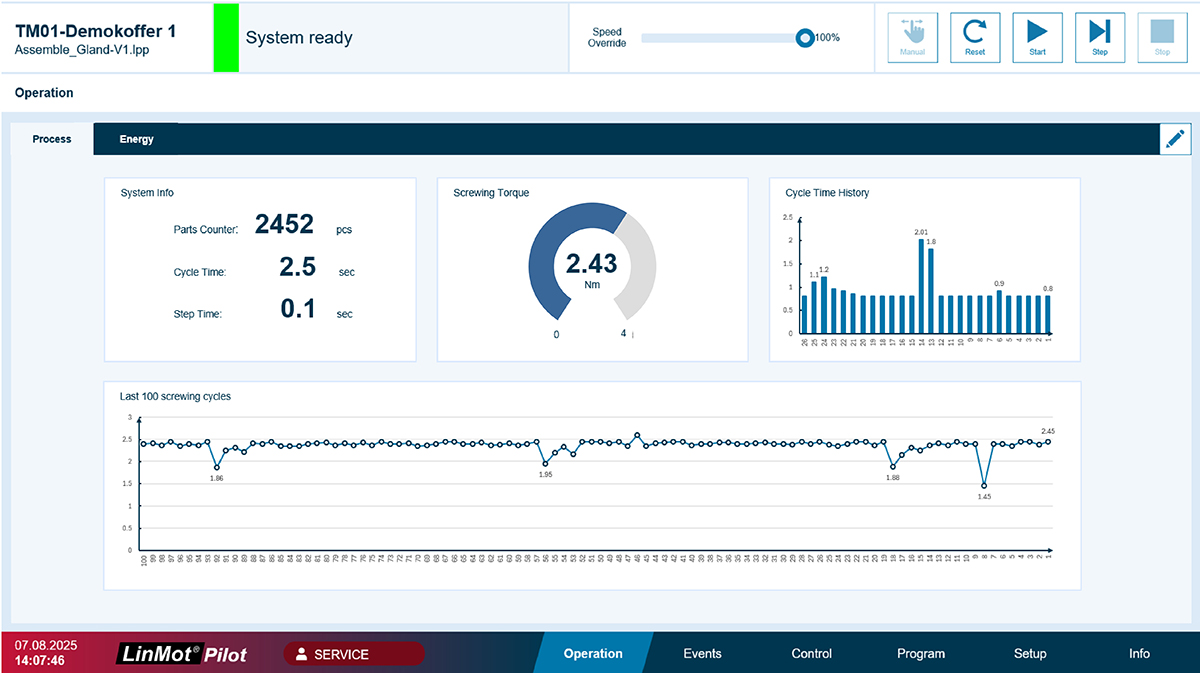Click the Speed Override slider handle
This screenshot has height=673, width=1200.
pos(804,38)
